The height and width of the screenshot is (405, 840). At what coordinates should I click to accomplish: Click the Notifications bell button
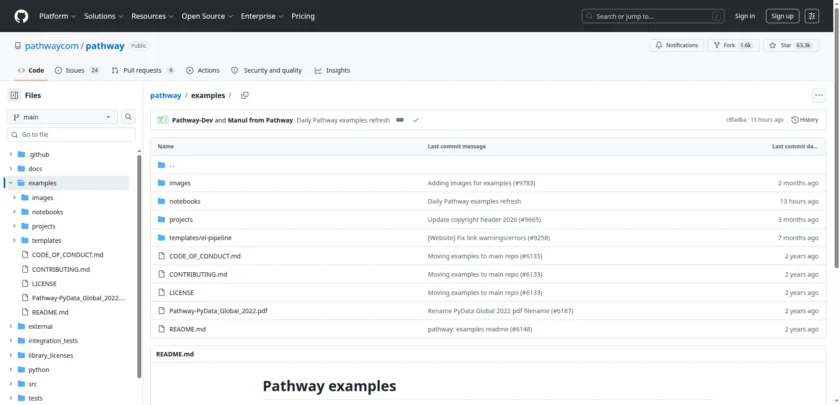tap(677, 46)
